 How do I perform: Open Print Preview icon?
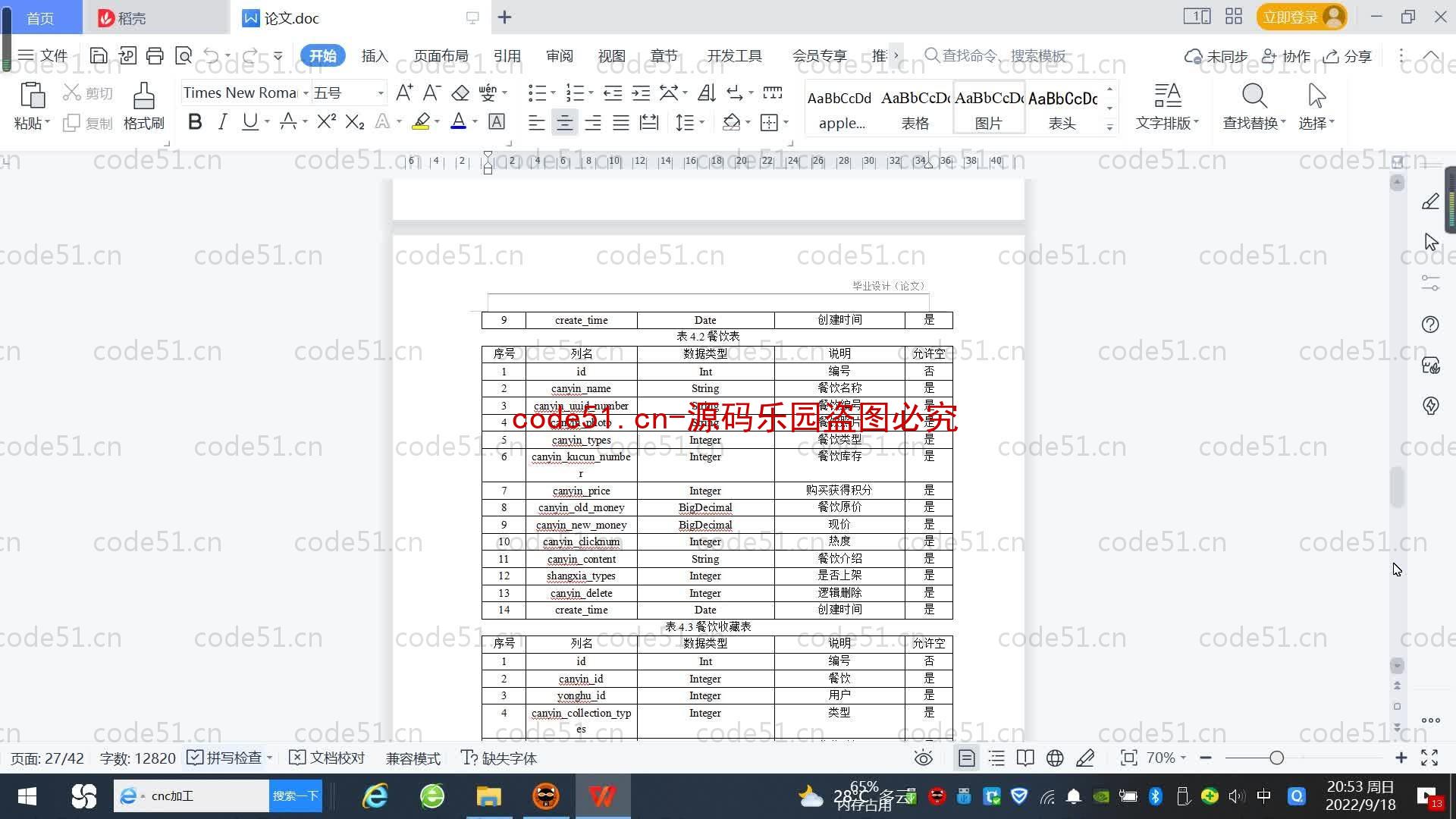click(184, 55)
